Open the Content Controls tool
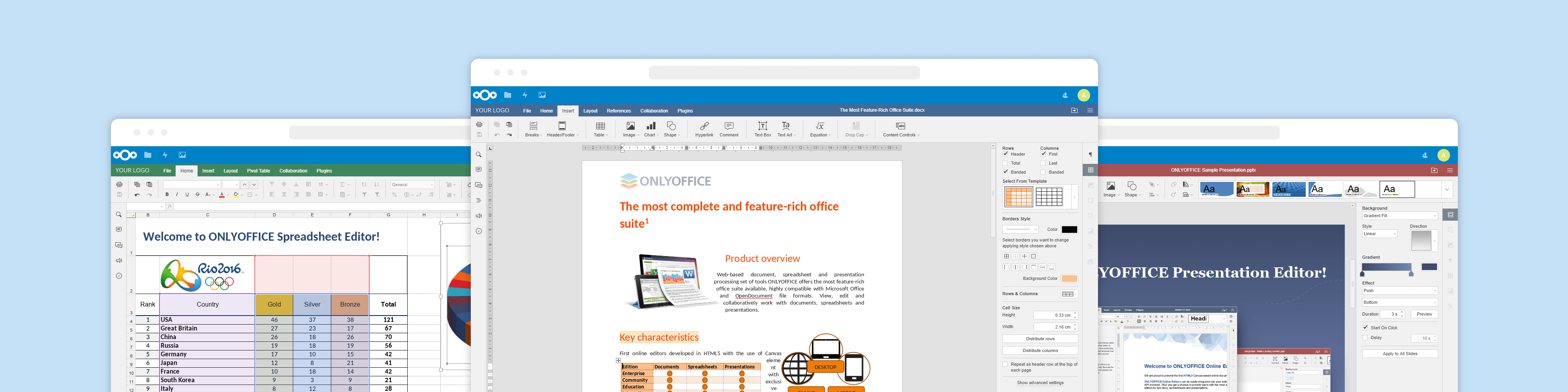The height and width of the screenshot is (392, 1568). pos(900,129)
